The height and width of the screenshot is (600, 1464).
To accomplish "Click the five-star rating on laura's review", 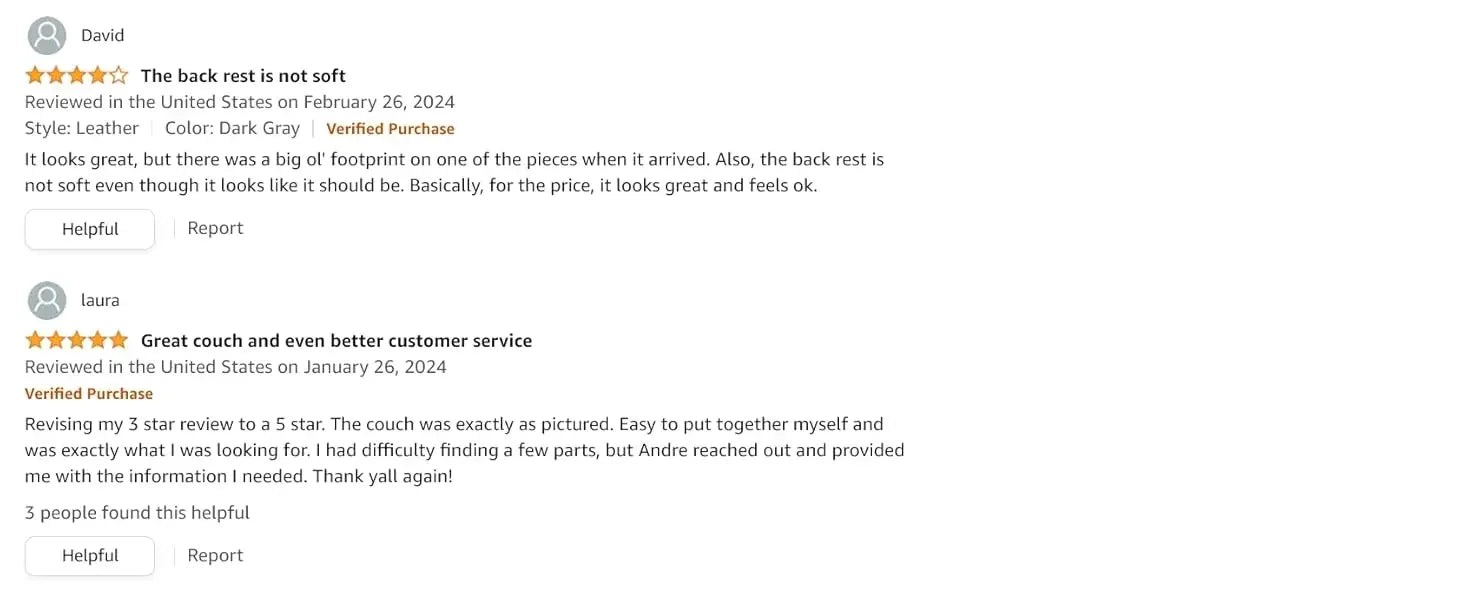I will click(77, 340).
